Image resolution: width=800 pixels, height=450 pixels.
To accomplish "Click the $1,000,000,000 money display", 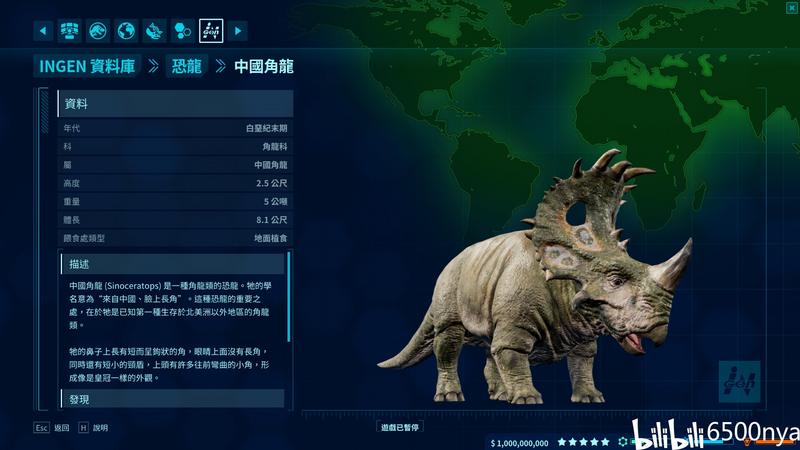I will pos(519,443).
